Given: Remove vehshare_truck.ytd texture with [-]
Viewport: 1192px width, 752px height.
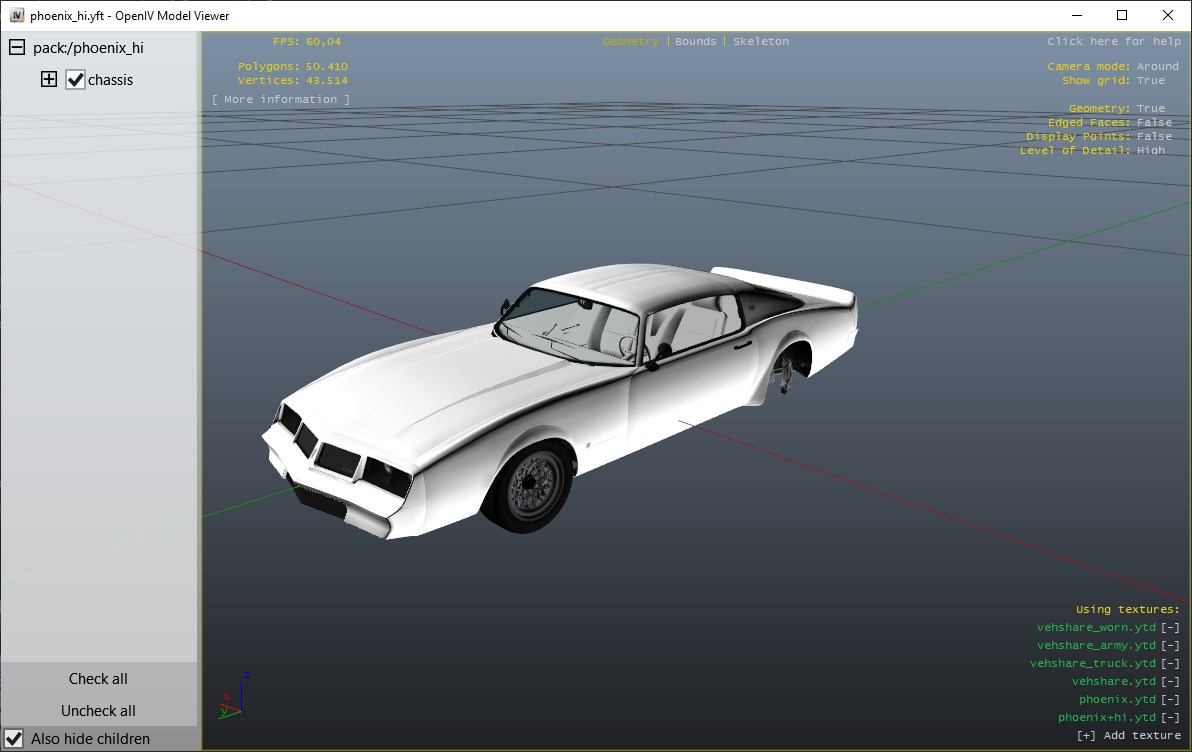Looking at the screenshot, I should (1170, 663).
